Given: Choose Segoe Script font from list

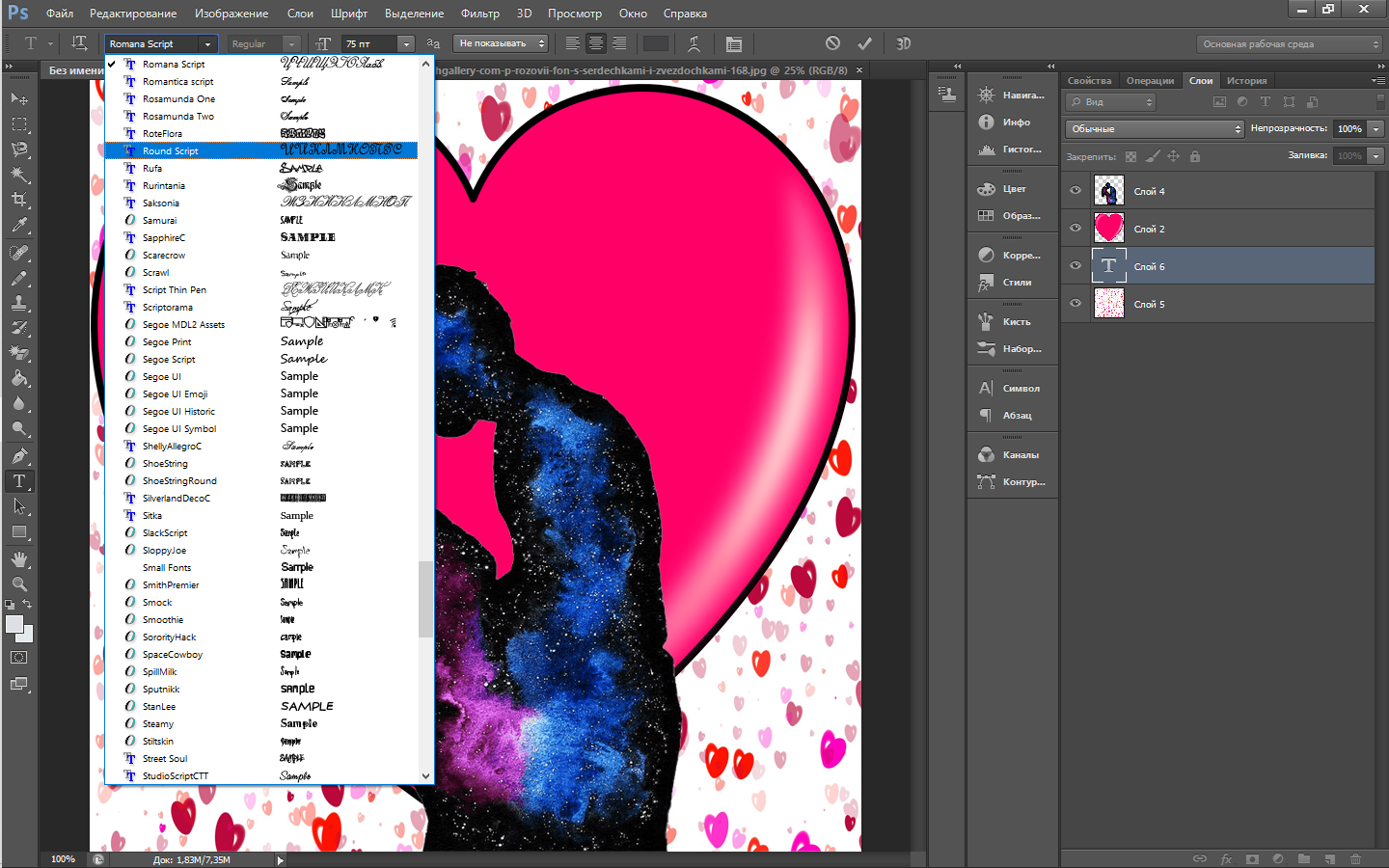Looking at the screenshot, I should click(x=169, y=360).
